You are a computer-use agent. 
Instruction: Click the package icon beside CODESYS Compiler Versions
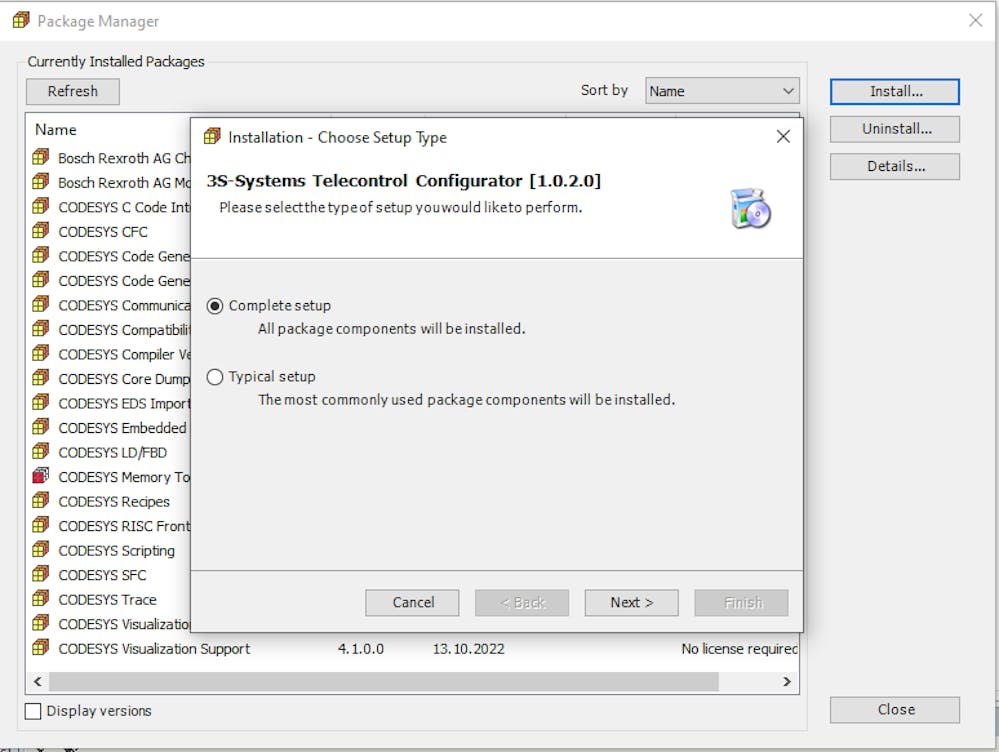[40, 353]
